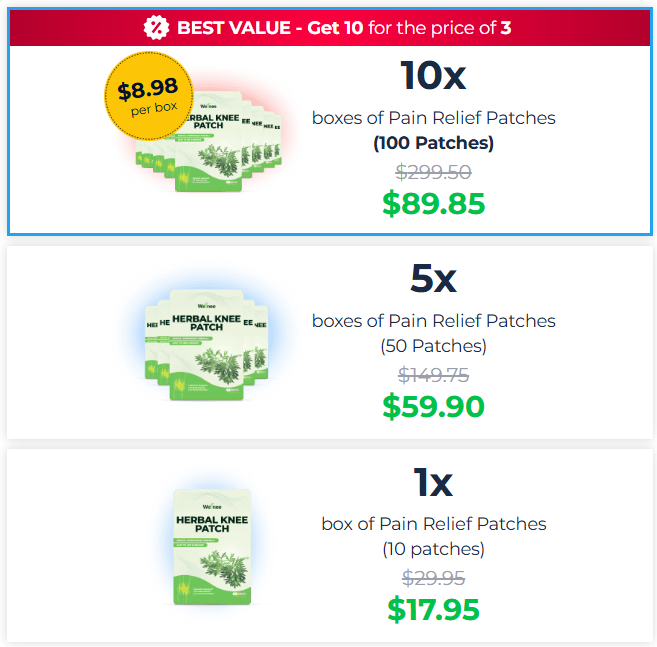Select the BEST VALUE red banner

tap(329, 27)
